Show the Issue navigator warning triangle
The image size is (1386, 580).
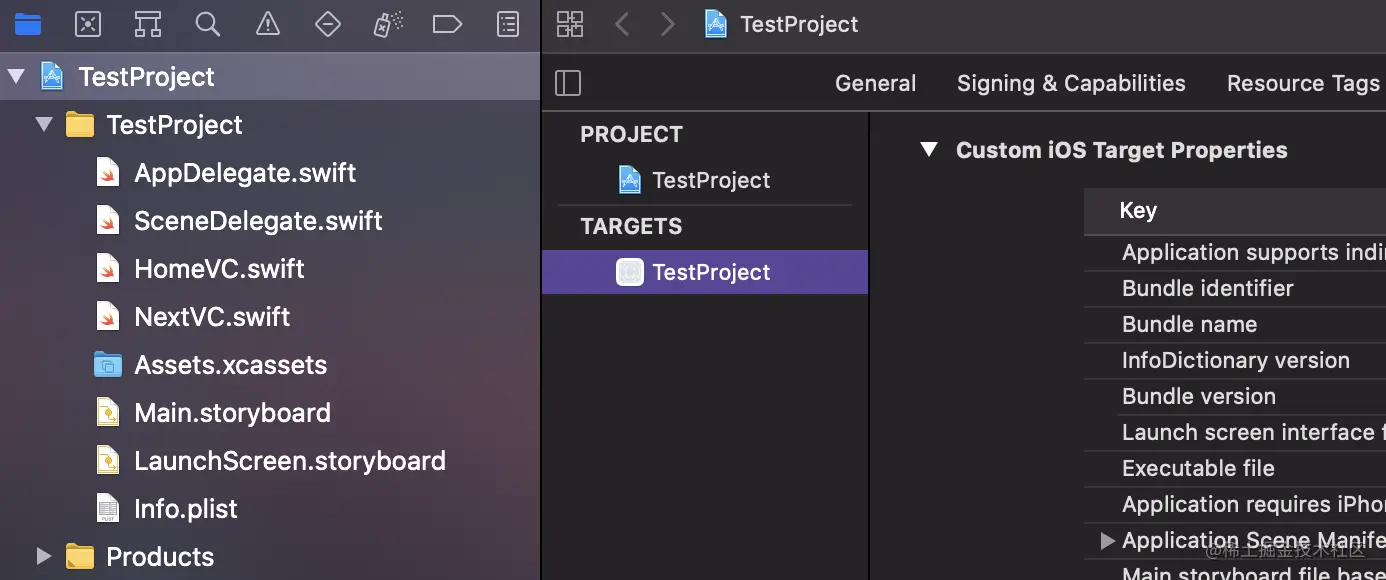pyautogui.click(x=268, y=23)
